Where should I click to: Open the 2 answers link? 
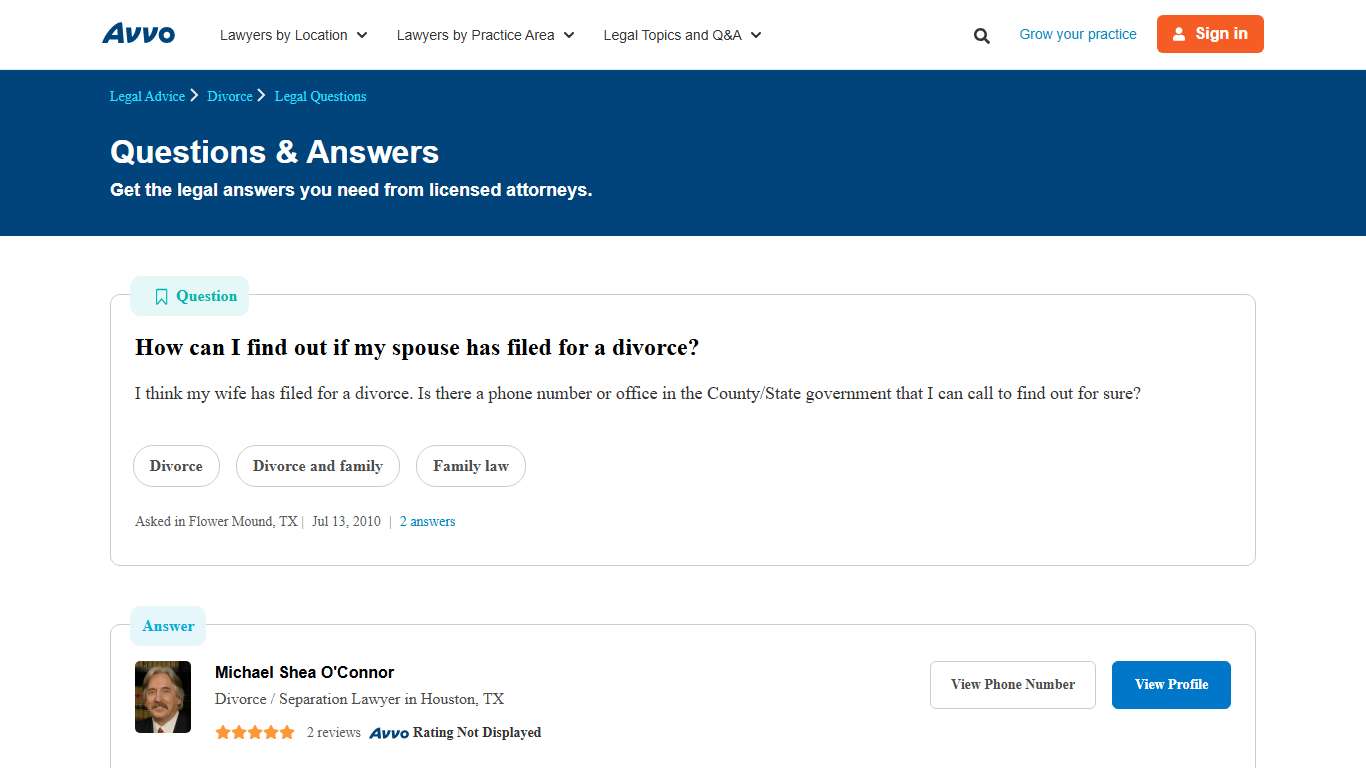(427, 521)
